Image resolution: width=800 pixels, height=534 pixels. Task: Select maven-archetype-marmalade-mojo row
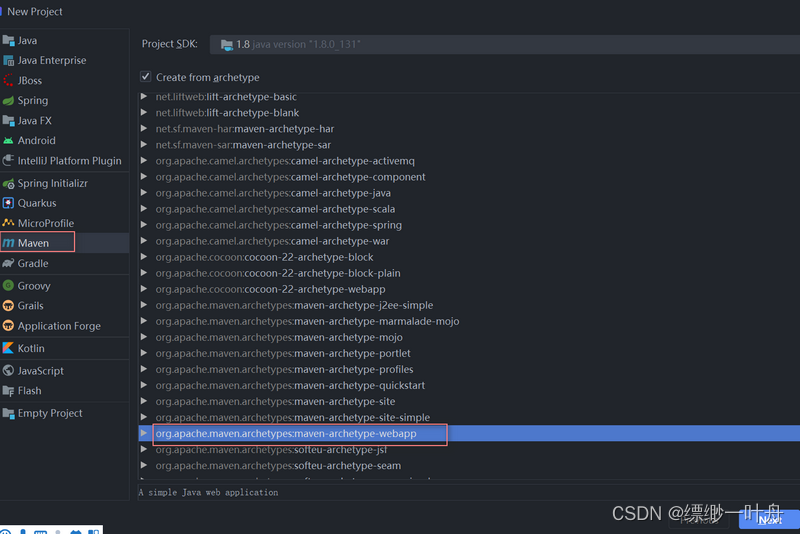pyautogui.click(x=469, y=321)
